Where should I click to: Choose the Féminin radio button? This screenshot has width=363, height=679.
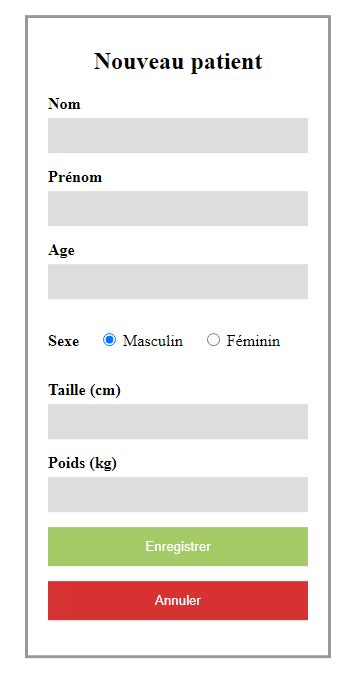[x=213, y=340]
